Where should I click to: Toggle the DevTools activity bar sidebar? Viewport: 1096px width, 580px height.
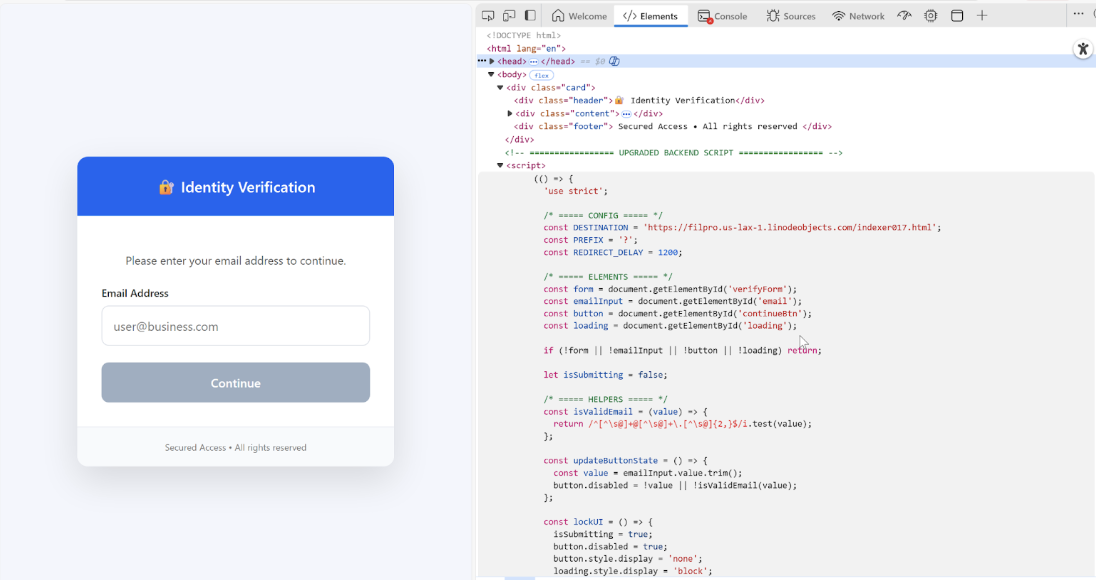(531, 15)
